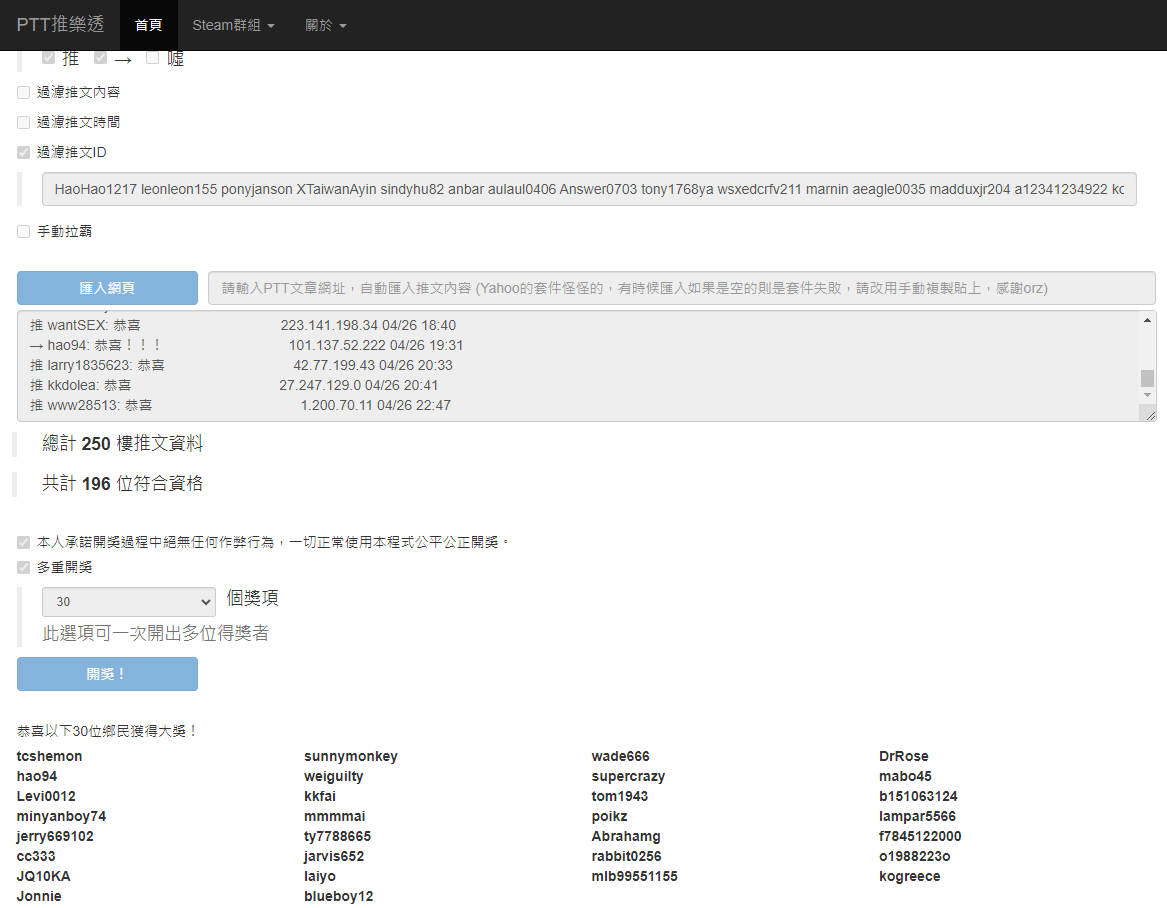1167x908 pixels.
Task: Select winner name jarvis652
Action: pyautogui.click(x=334, y=857)
